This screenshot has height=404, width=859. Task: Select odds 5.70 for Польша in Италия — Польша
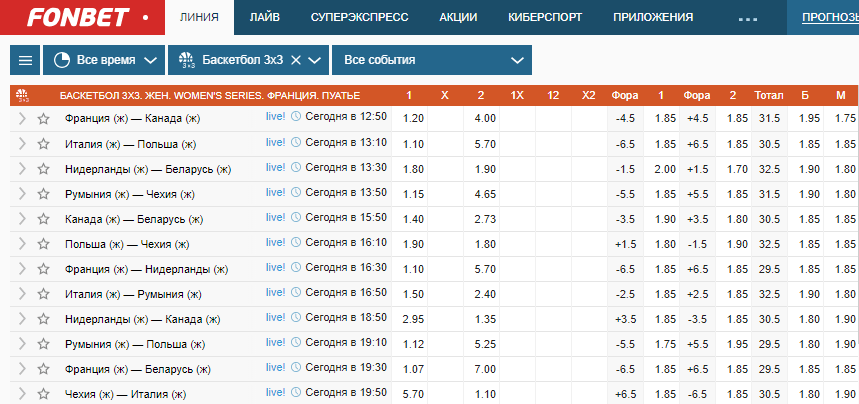(481, 144)
